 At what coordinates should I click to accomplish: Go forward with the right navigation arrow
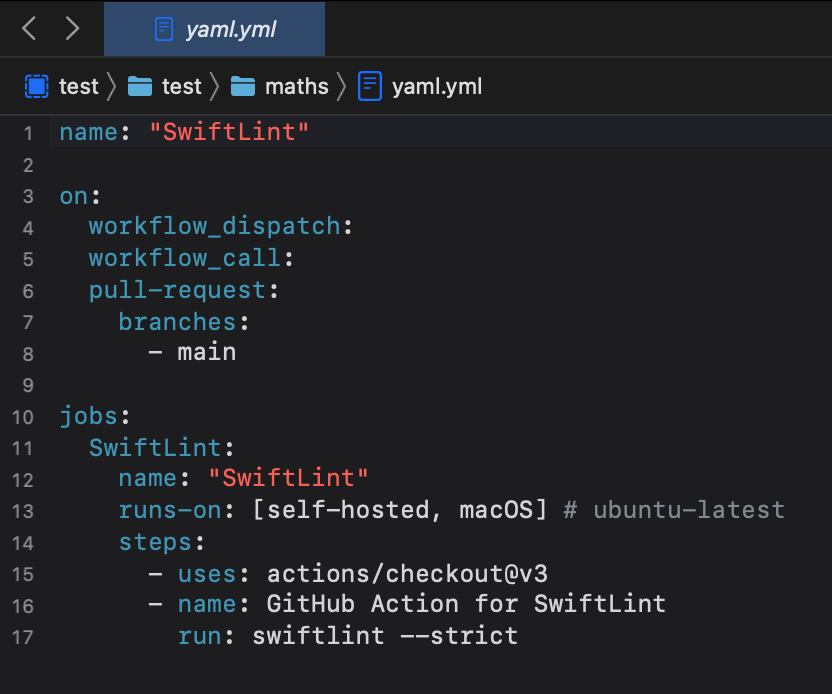coord(72,28)
